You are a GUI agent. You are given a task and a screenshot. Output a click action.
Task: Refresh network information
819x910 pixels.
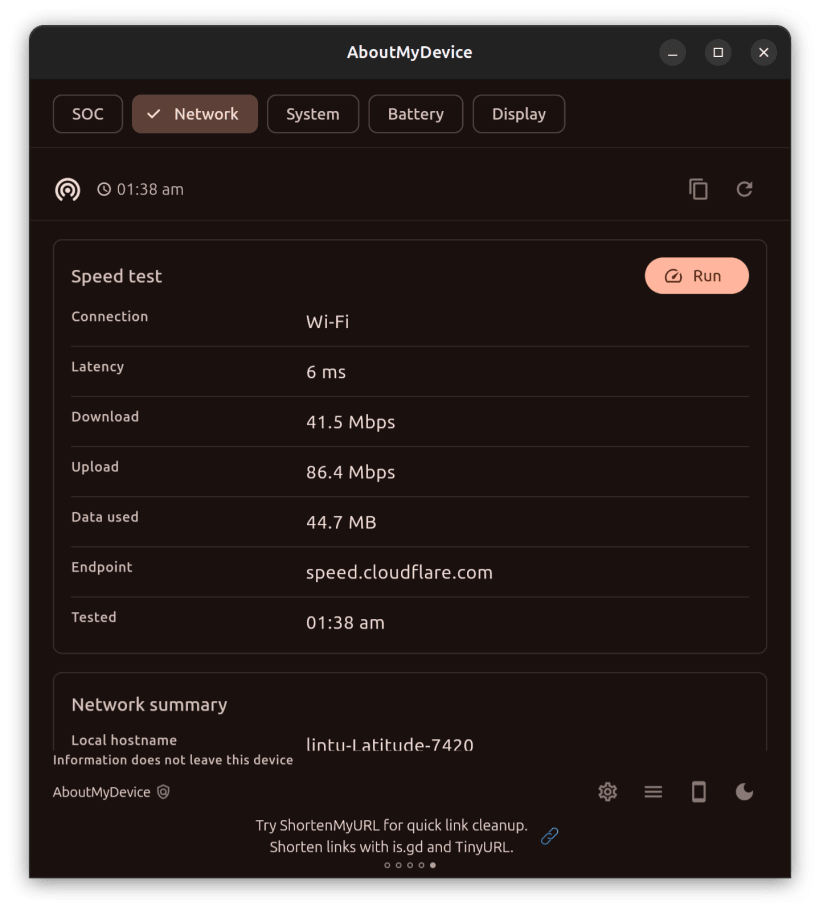(x=745, y=189)
